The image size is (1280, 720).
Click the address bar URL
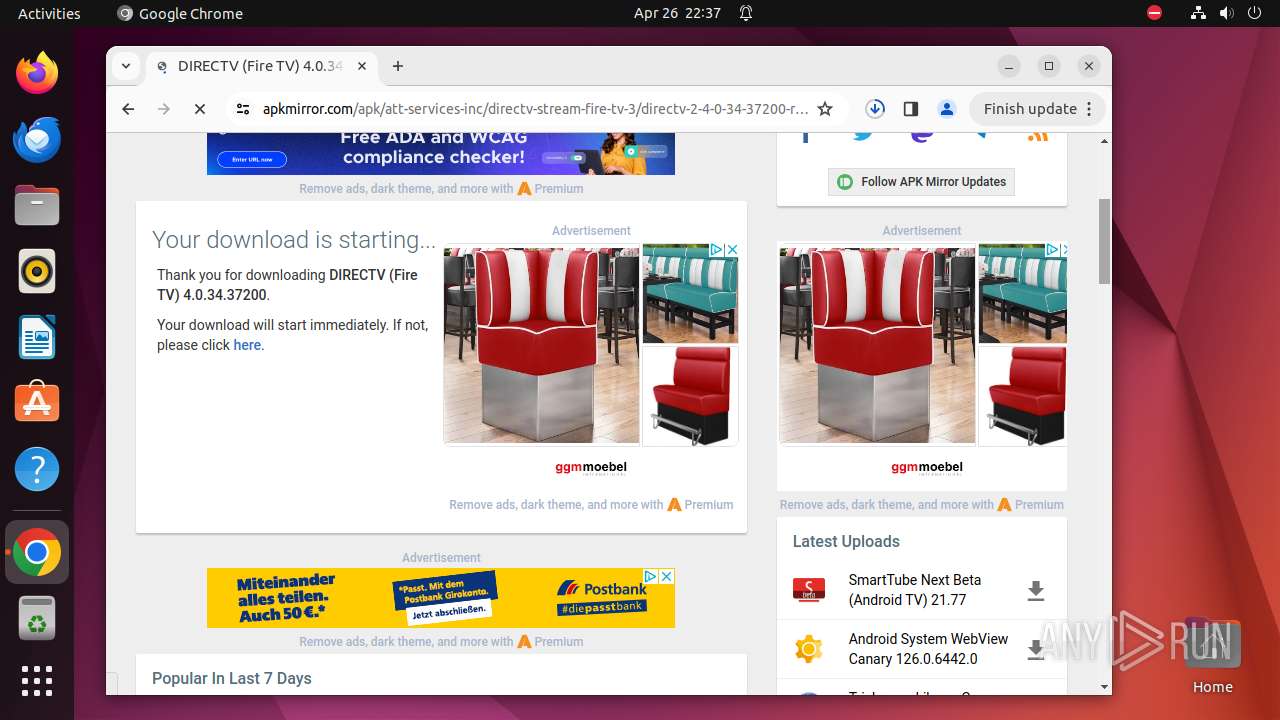(535, 109)
